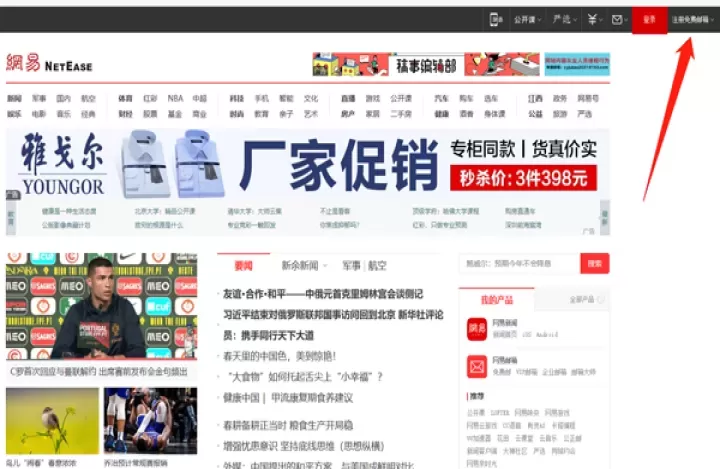The height and width of the screenshot is (469, 720).
Task: Click the NetEase logo
Action: 49,63
